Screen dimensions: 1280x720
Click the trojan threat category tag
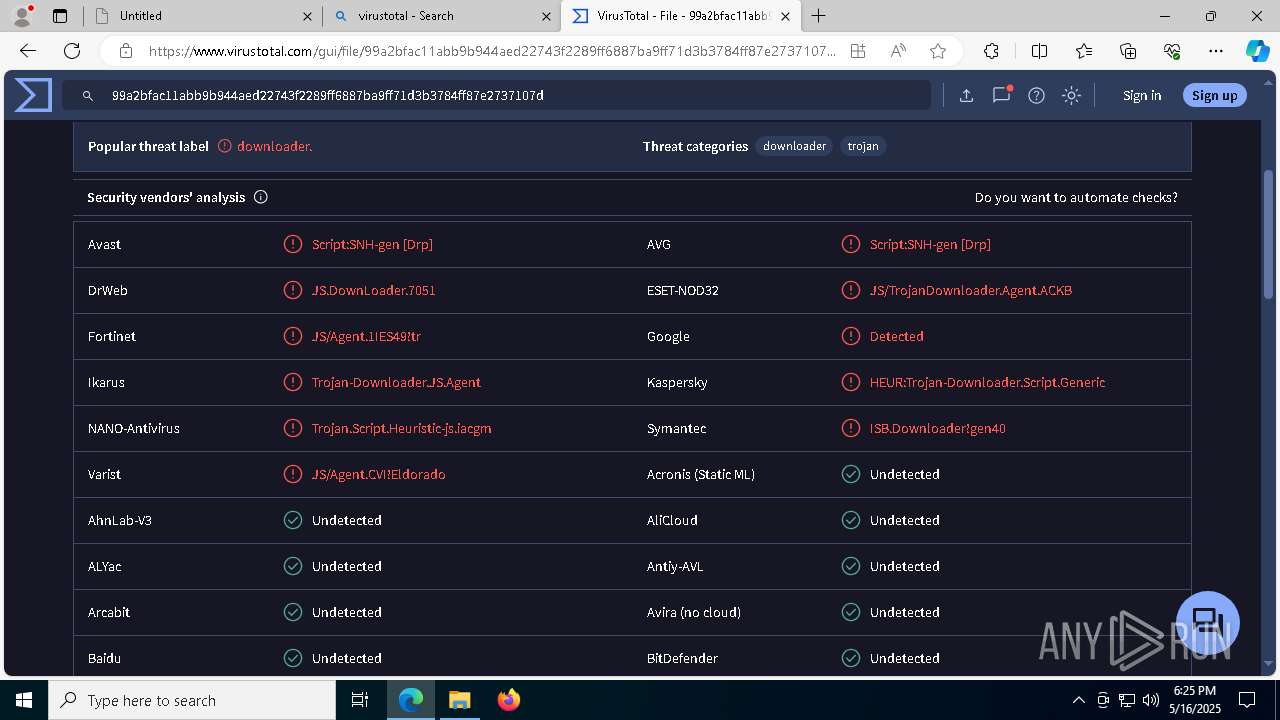coord(863,146)
